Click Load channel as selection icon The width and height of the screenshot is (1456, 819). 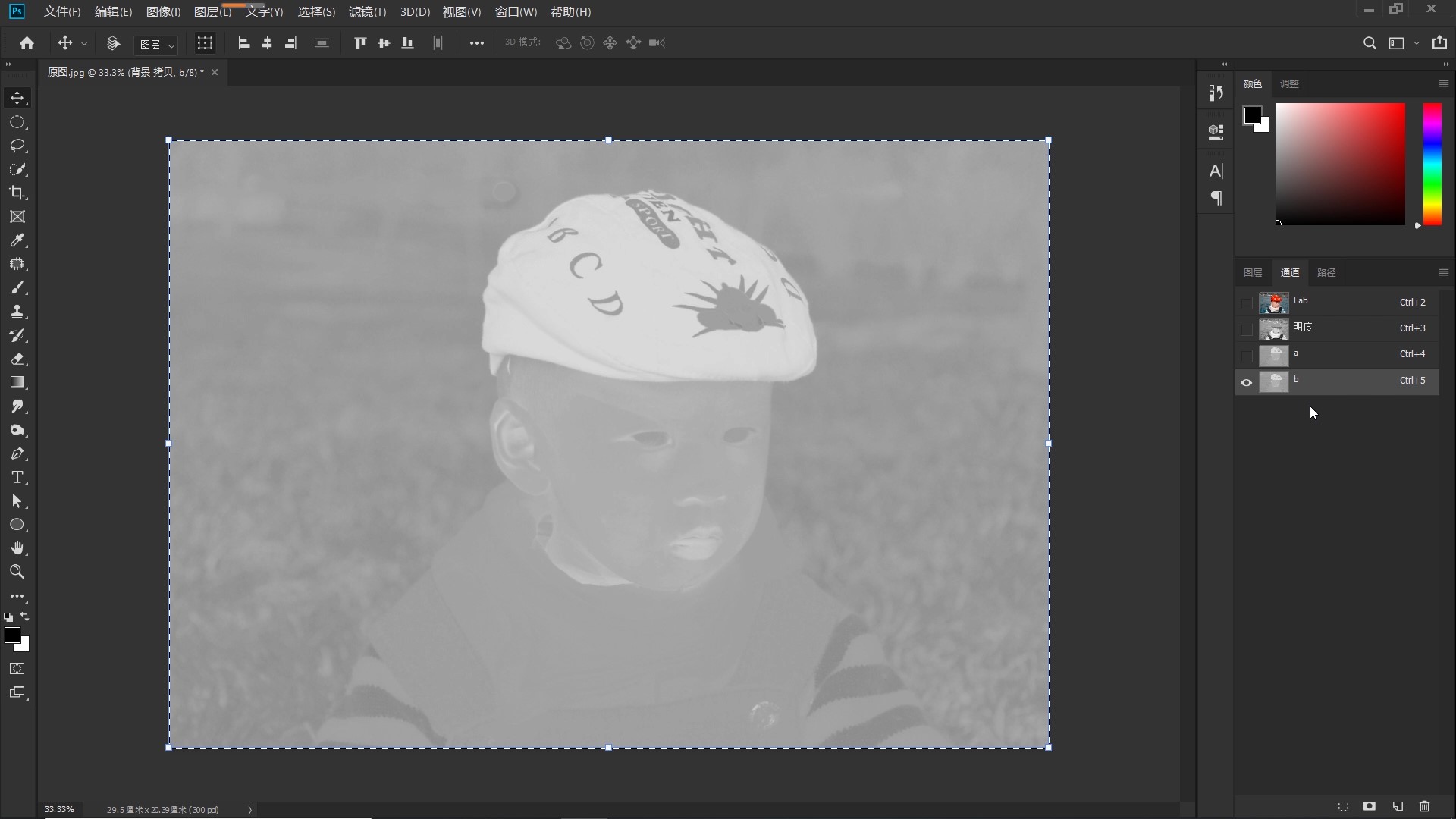pyautogui.click(x=1343, y=806)
